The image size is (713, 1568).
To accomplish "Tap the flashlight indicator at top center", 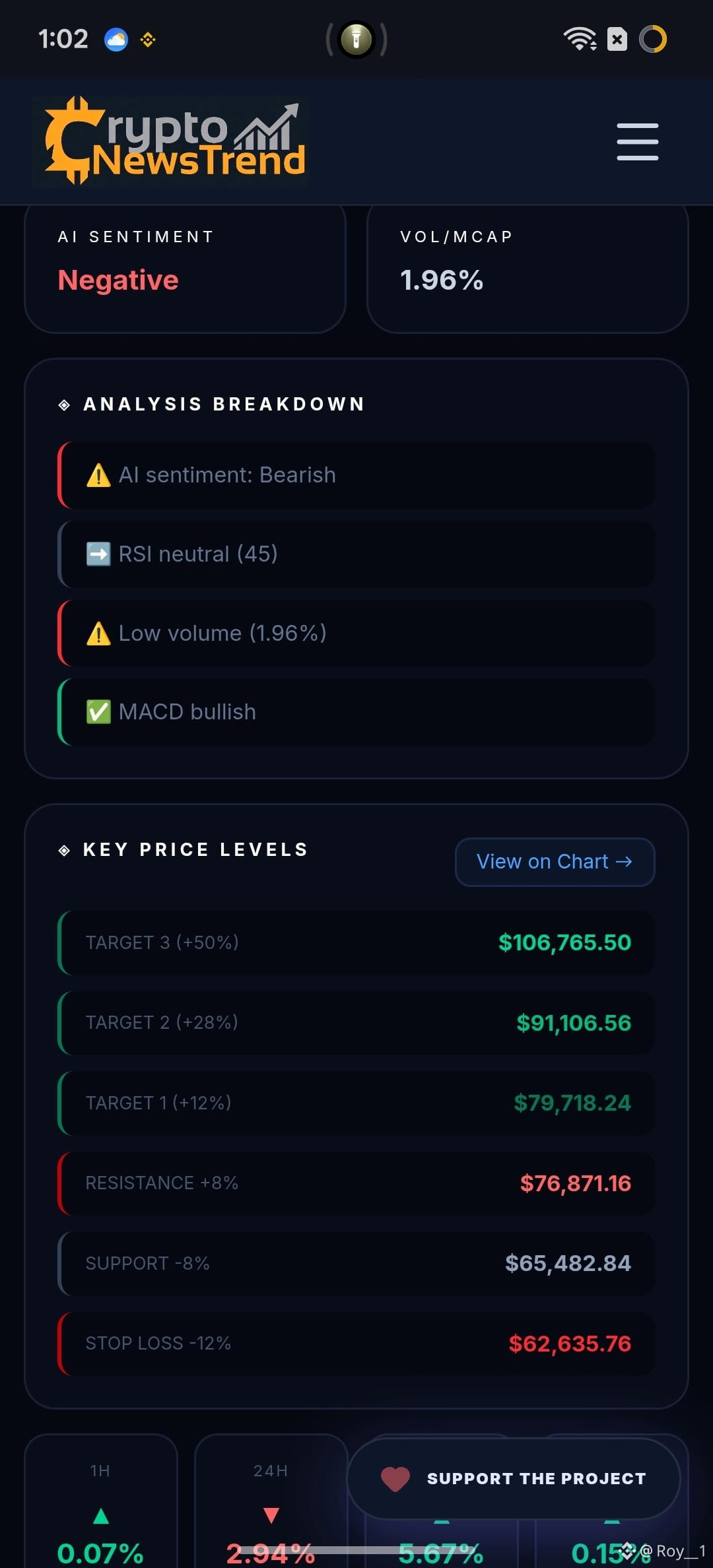I will click(356, 39).
